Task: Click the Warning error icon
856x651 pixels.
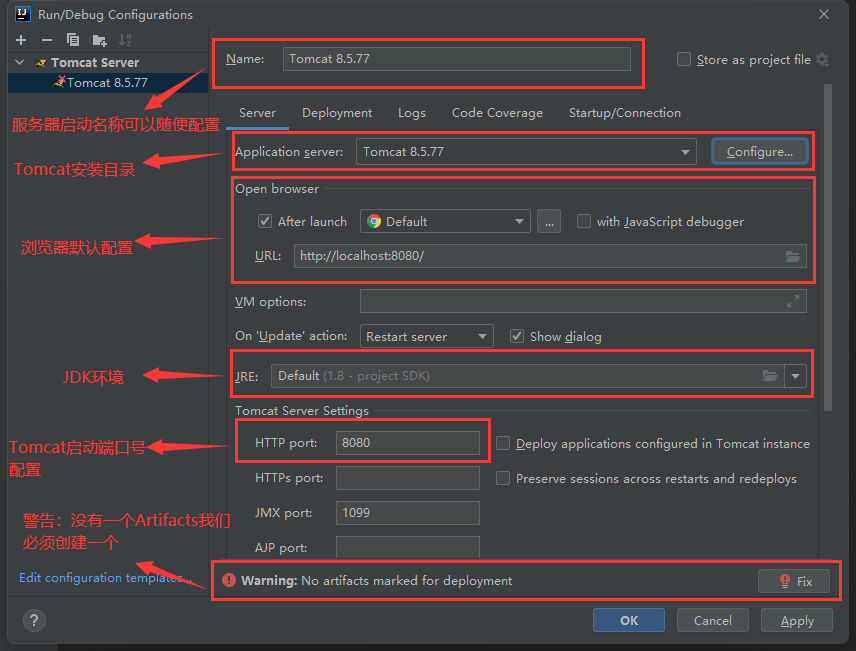Action: (x=229, y=581)
